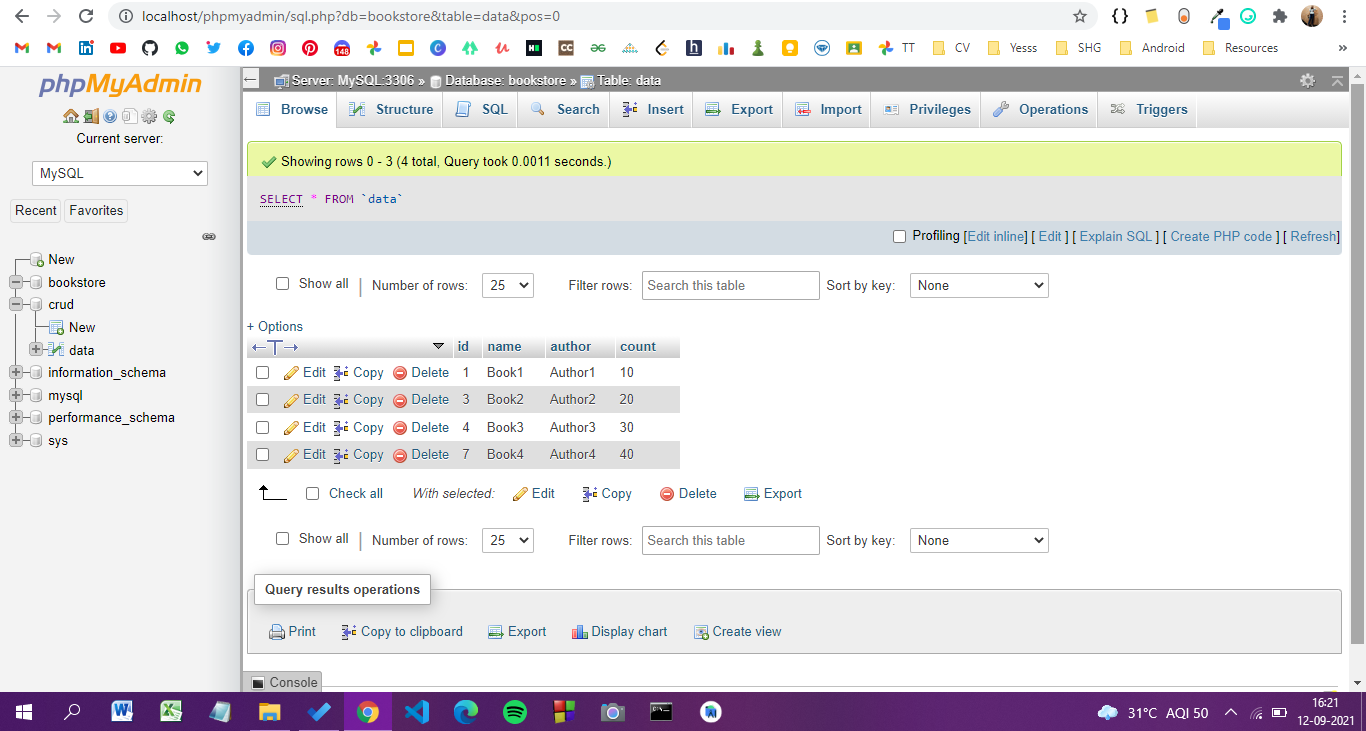
Task: Open the settings gear in the top right
Action: [x=1308, y=80]
